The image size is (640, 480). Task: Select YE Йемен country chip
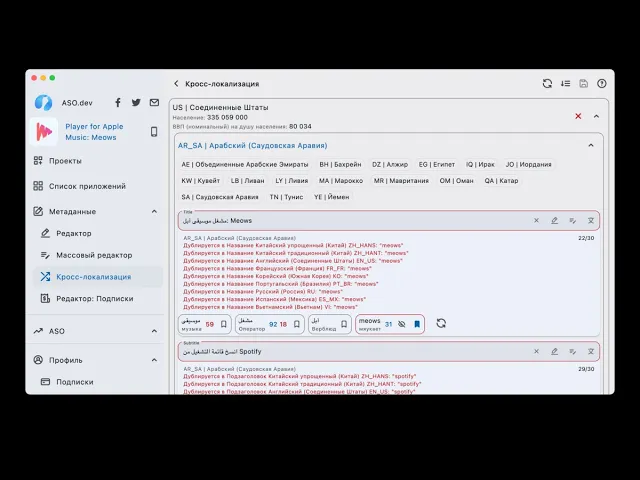[x=331, y=197]
